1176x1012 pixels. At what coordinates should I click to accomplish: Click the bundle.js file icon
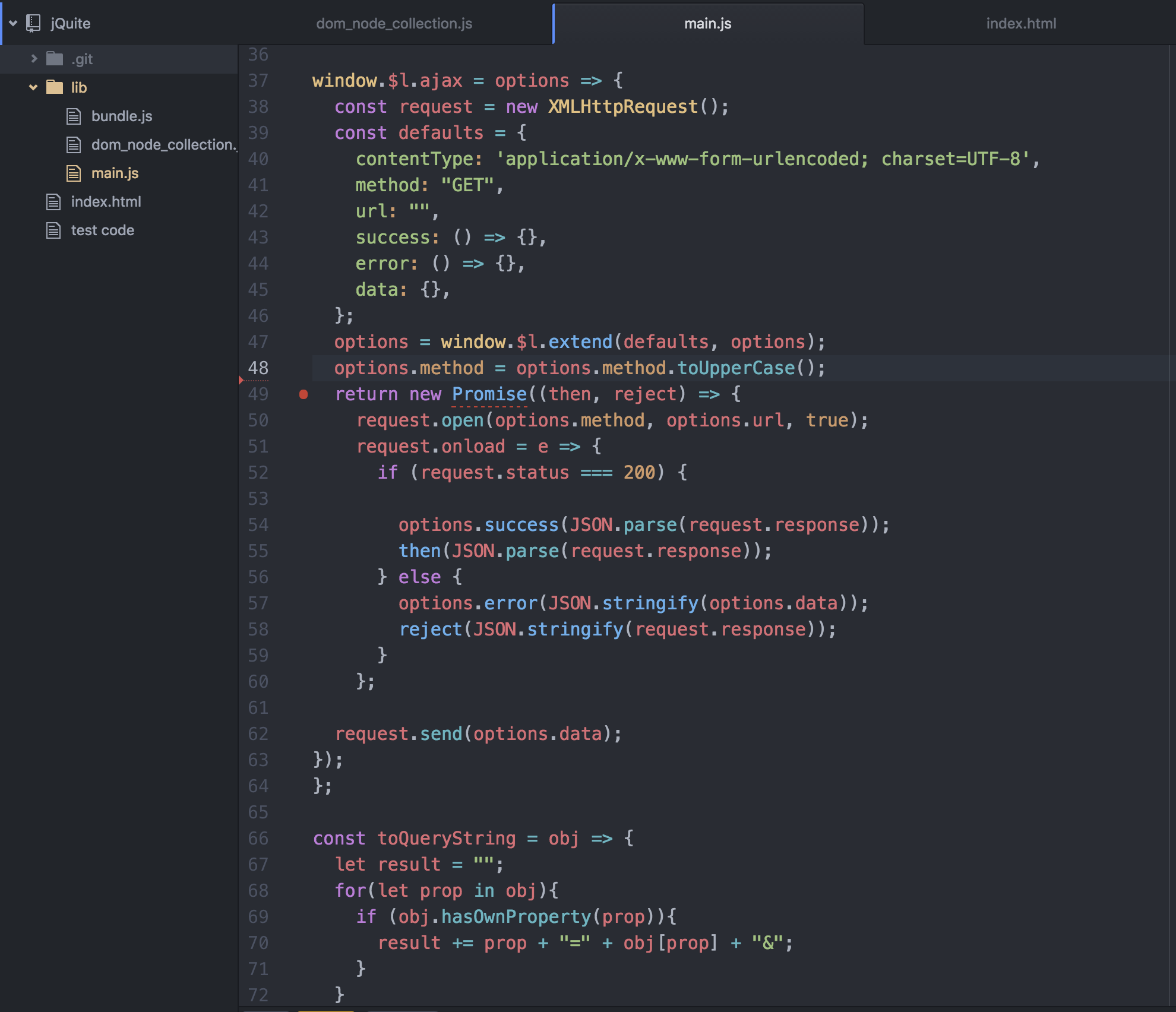click(x=74, y=116)
